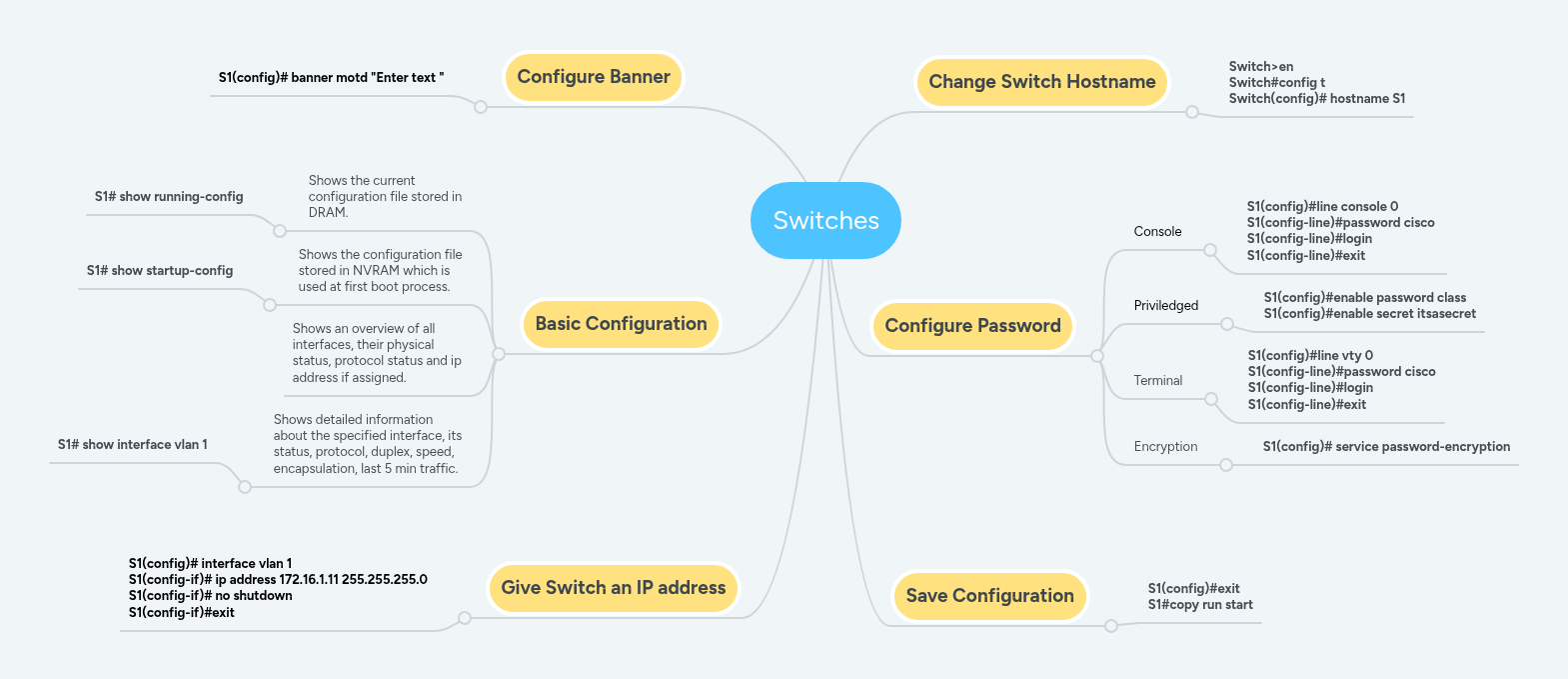The width and height of the screenshot is (1568, 679).
Task: Select the Save Configuration topic
Action: [x=989, y=596]
